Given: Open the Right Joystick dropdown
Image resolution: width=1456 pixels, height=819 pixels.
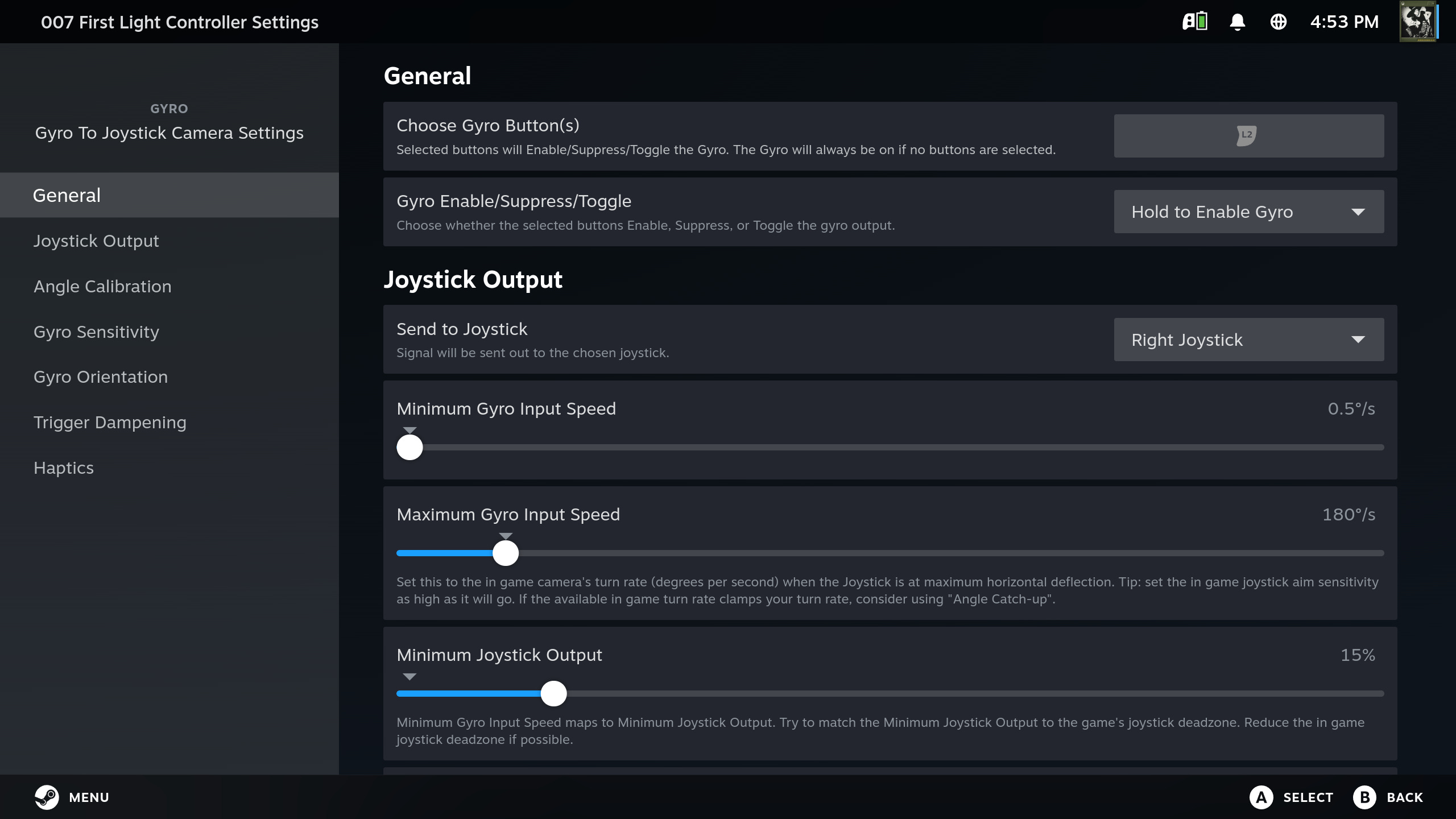Looking at the screenshot, I should click(1248, 340).
